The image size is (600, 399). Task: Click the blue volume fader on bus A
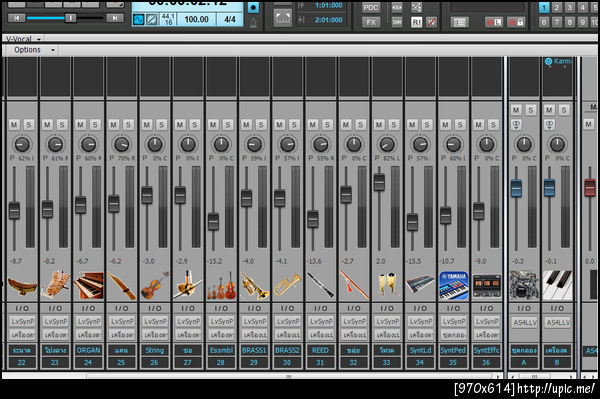point(516,188)
